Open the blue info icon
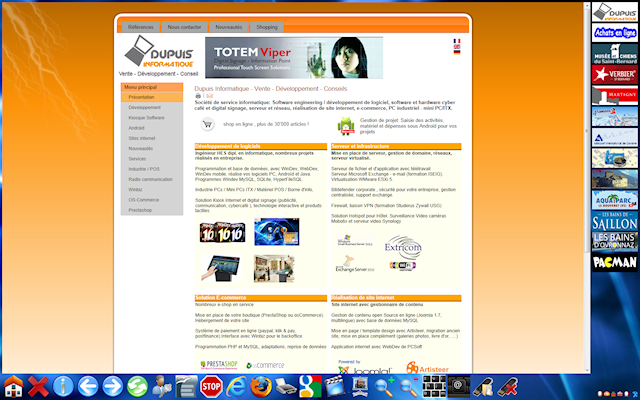 (63, 386)
